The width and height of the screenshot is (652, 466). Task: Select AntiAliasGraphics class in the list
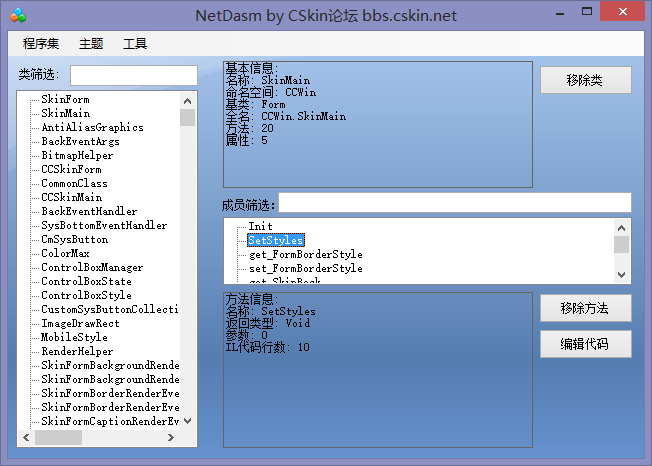92,128
